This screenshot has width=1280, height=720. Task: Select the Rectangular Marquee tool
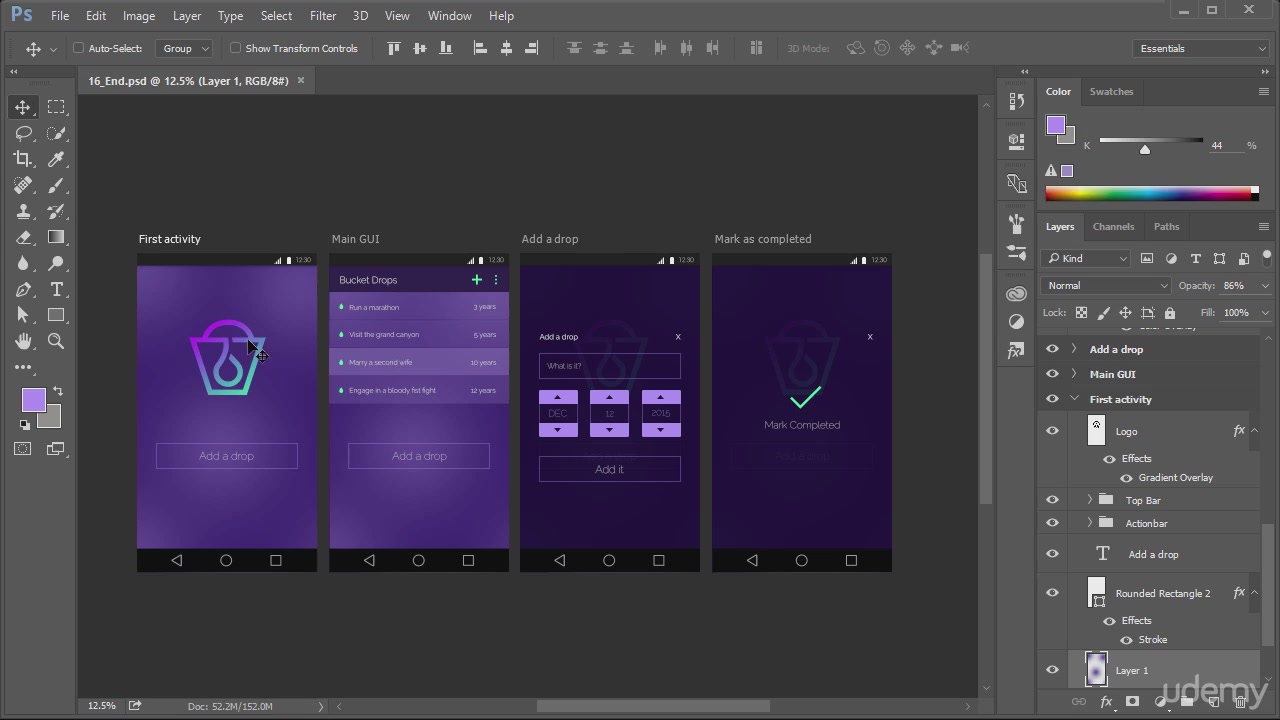pos(56,107)
